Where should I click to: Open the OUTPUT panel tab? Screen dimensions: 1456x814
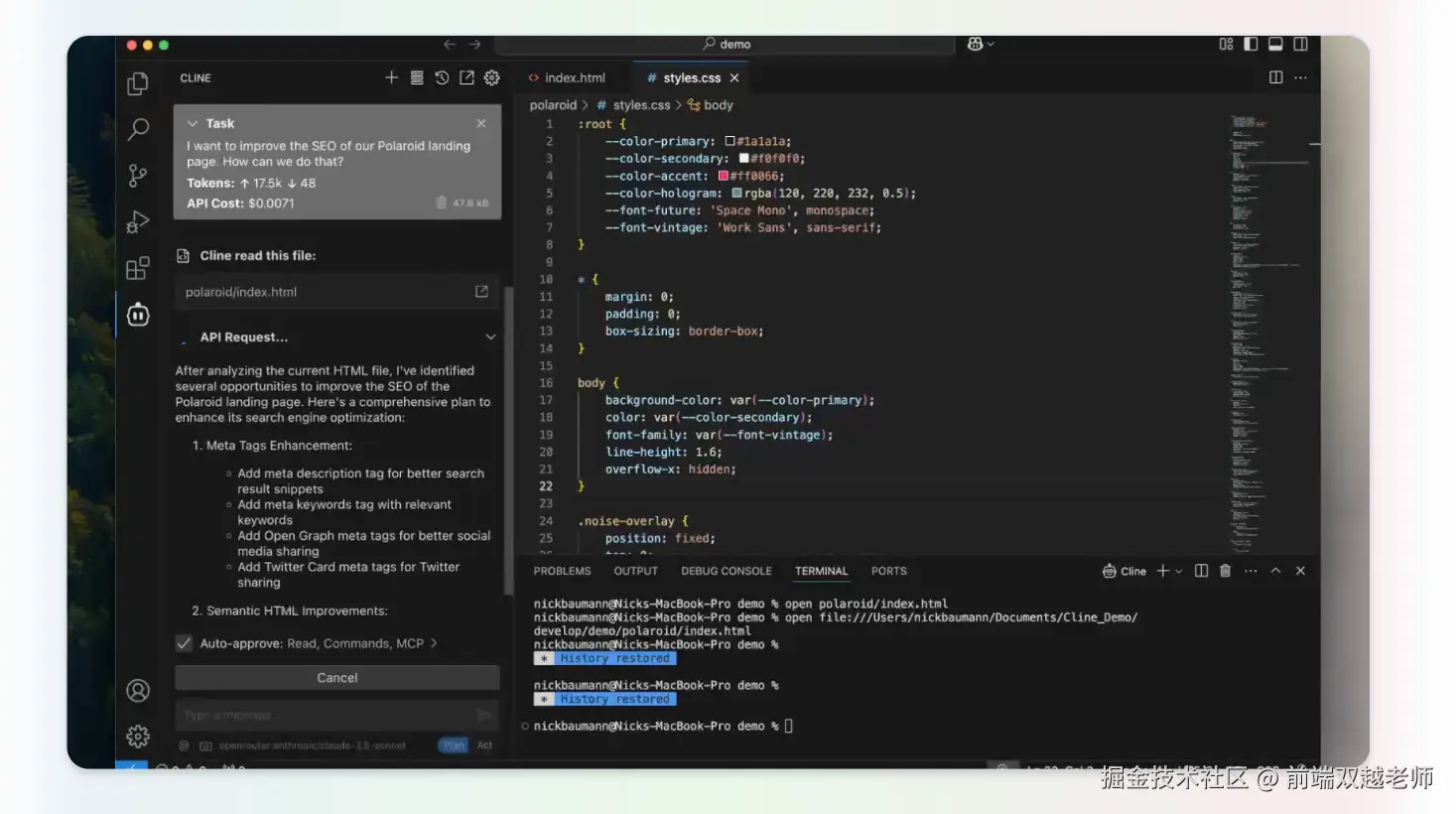tap(635, 571)
